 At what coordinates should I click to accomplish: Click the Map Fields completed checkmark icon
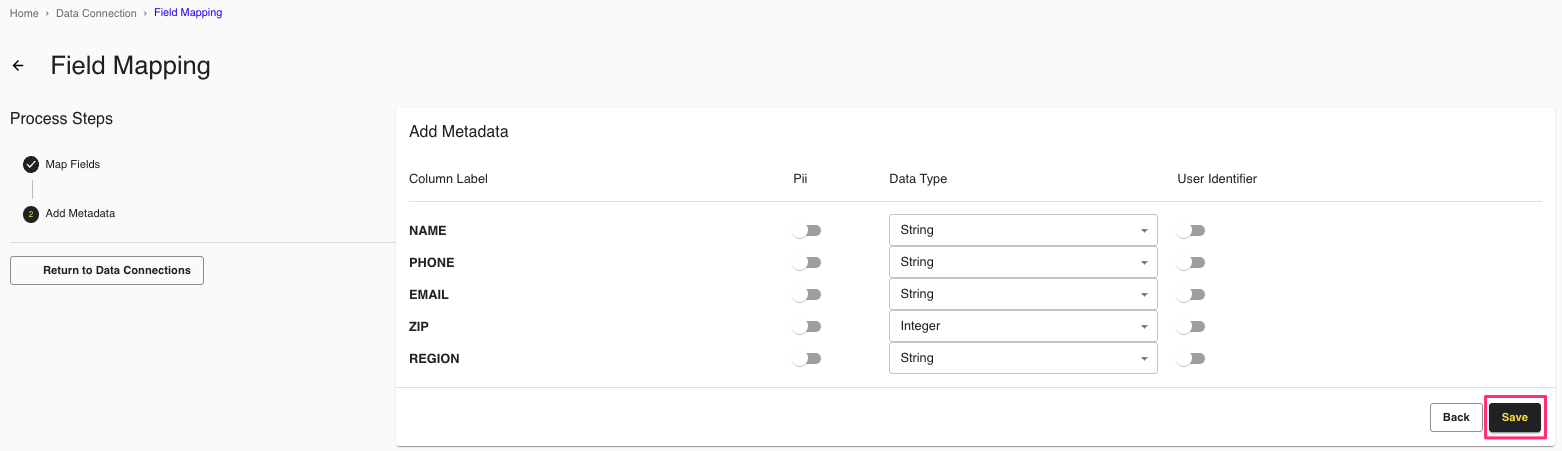coord(31,164)
